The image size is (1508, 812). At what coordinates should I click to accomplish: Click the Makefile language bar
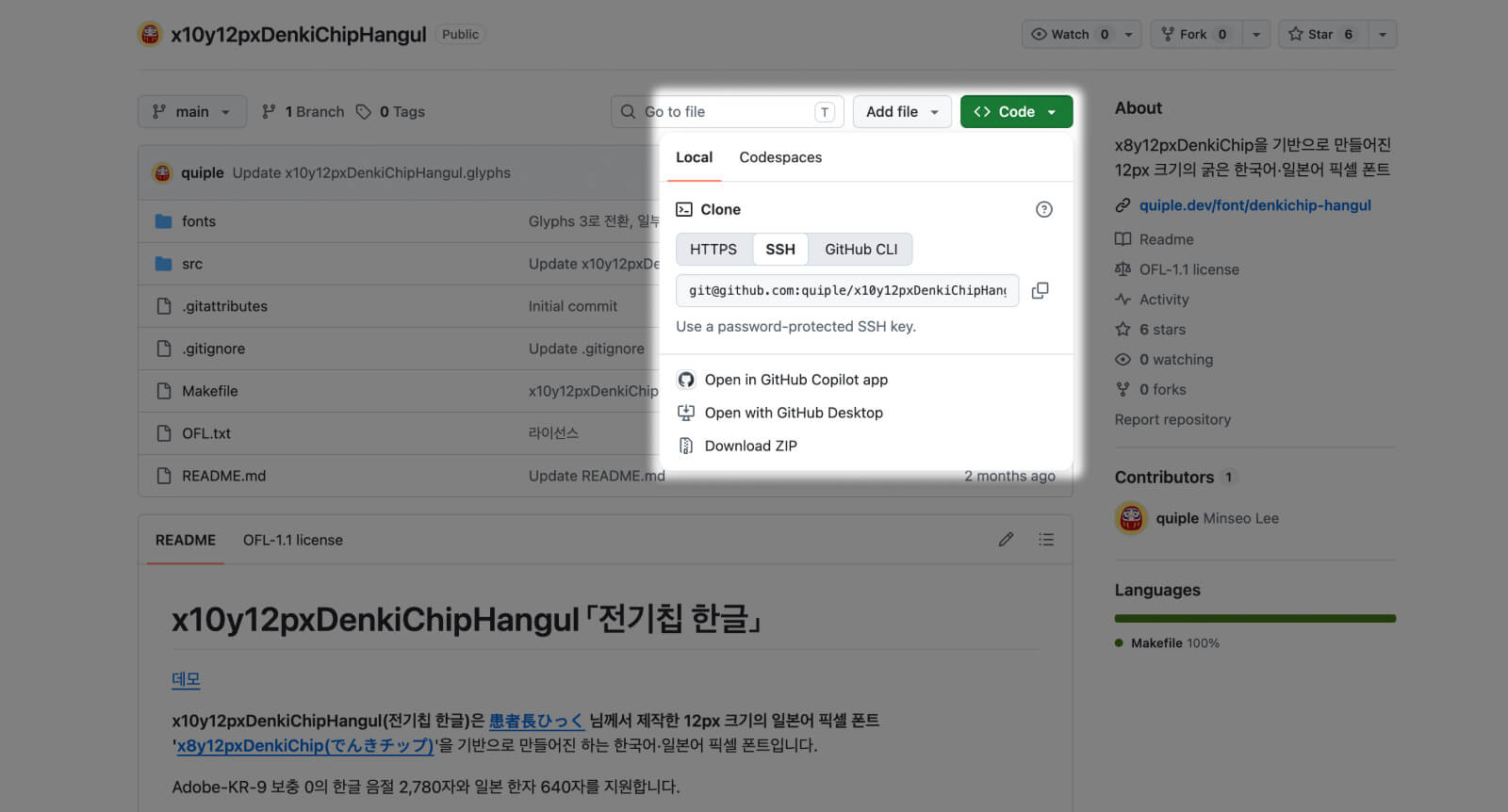point(1254,619)
